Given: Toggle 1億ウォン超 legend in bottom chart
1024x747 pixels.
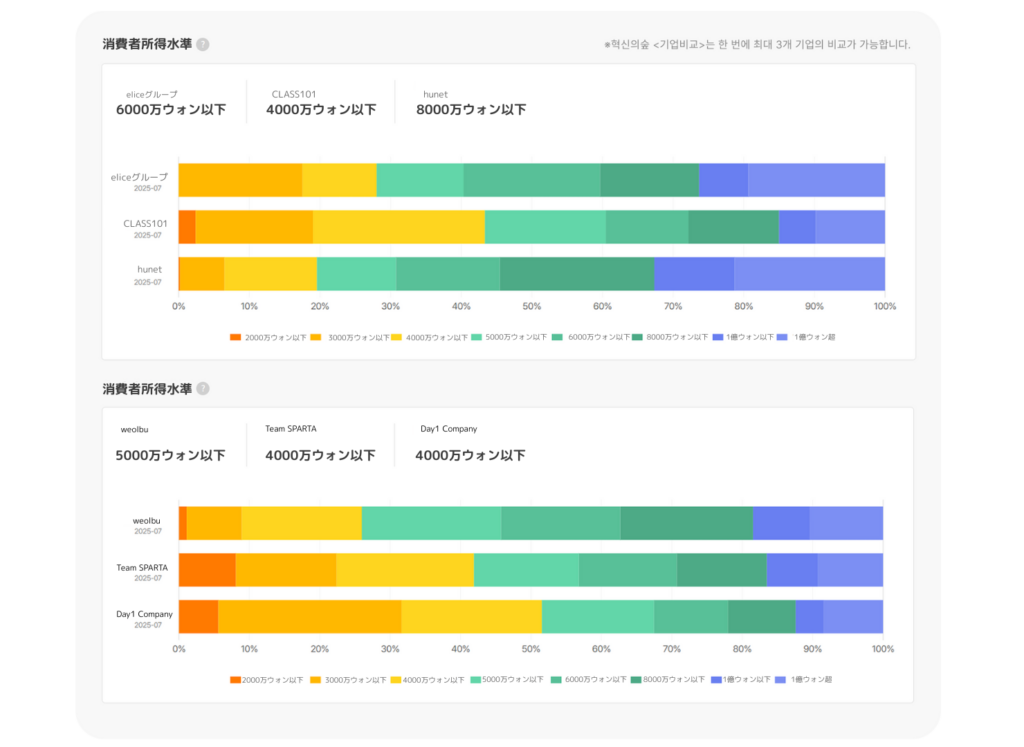Looking at the screenshot, I should (x=811, y=680).
